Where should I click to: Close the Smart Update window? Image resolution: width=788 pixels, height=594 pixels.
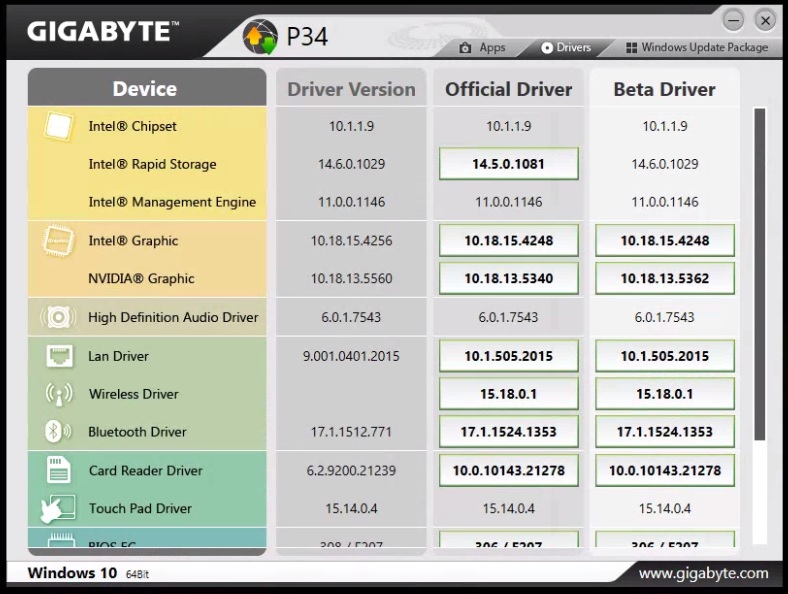765,21
